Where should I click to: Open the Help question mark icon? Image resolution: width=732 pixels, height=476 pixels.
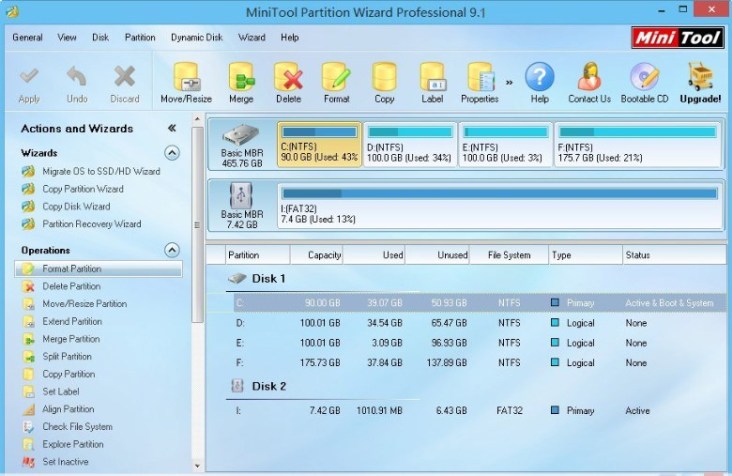click(x=539, y=77)
